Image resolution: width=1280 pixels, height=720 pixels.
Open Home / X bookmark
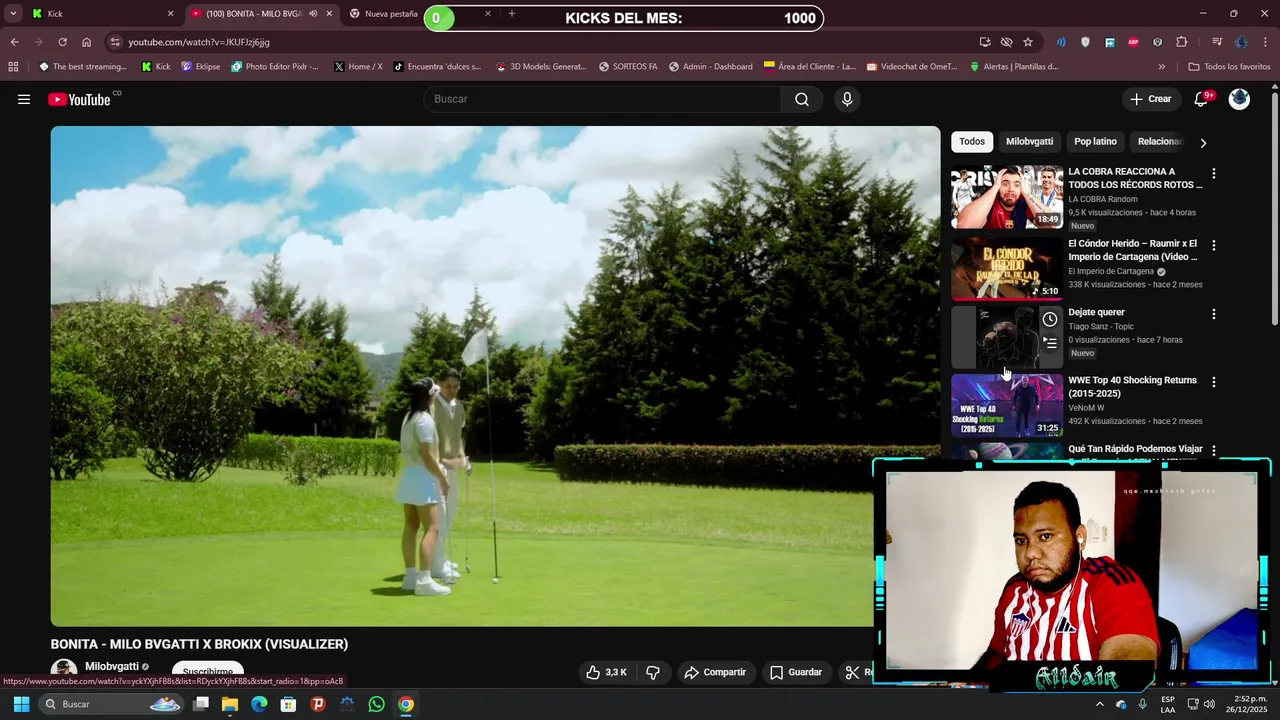(x=358, y=67)
